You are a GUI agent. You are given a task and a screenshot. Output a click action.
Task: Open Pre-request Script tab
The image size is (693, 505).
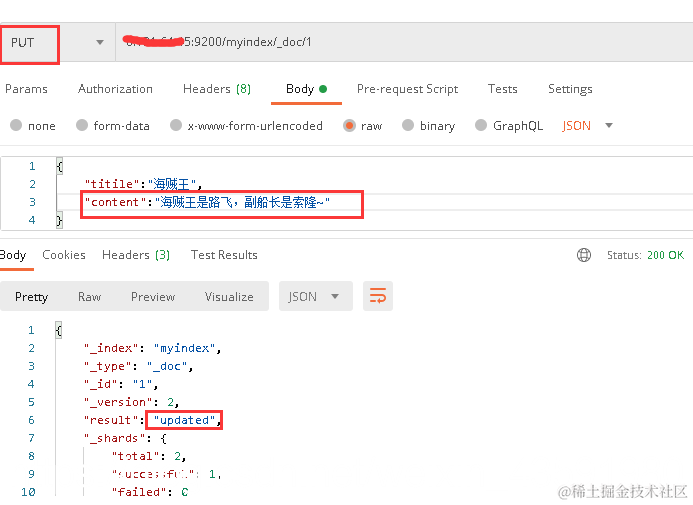click(x=407, y=89)
